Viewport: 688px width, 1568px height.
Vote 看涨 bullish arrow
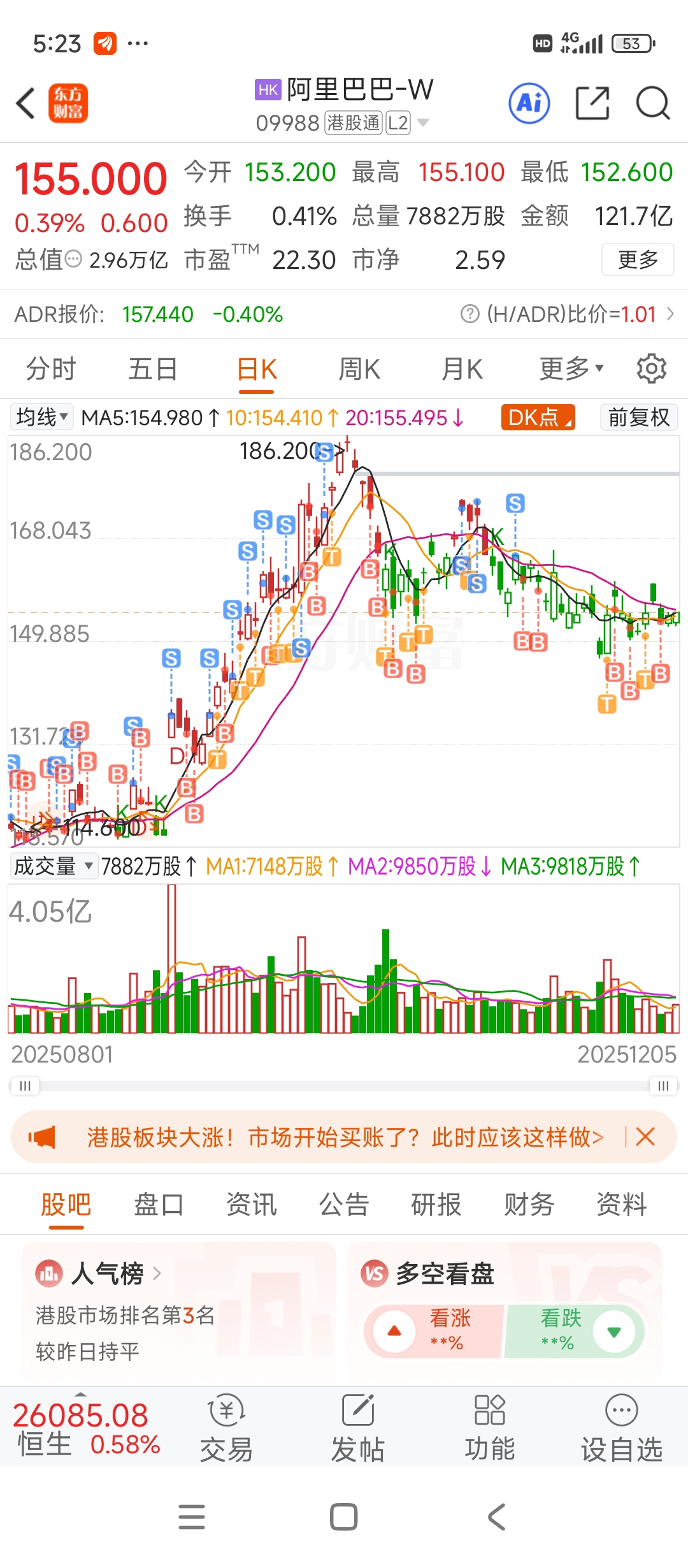394,1332
